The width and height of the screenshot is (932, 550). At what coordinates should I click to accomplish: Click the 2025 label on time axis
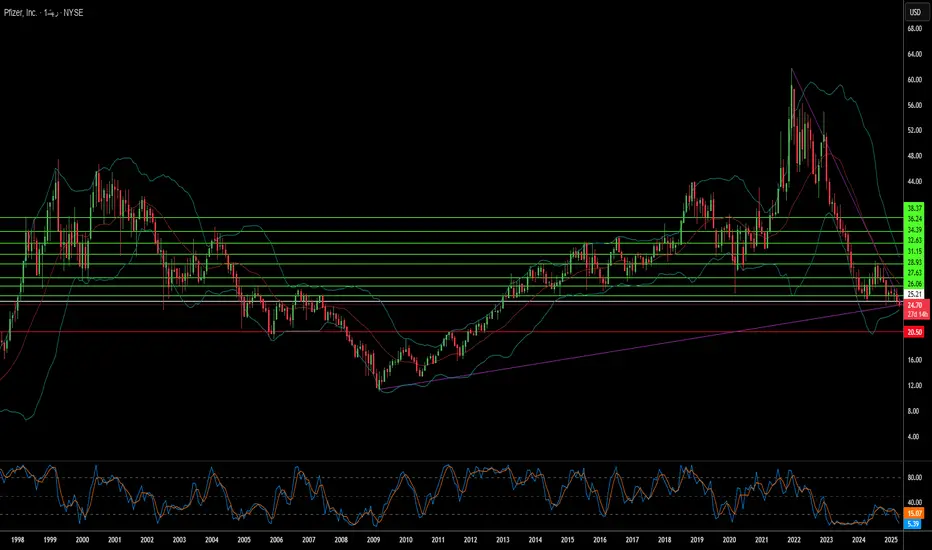pyautogui.click(x=890, y=539)
